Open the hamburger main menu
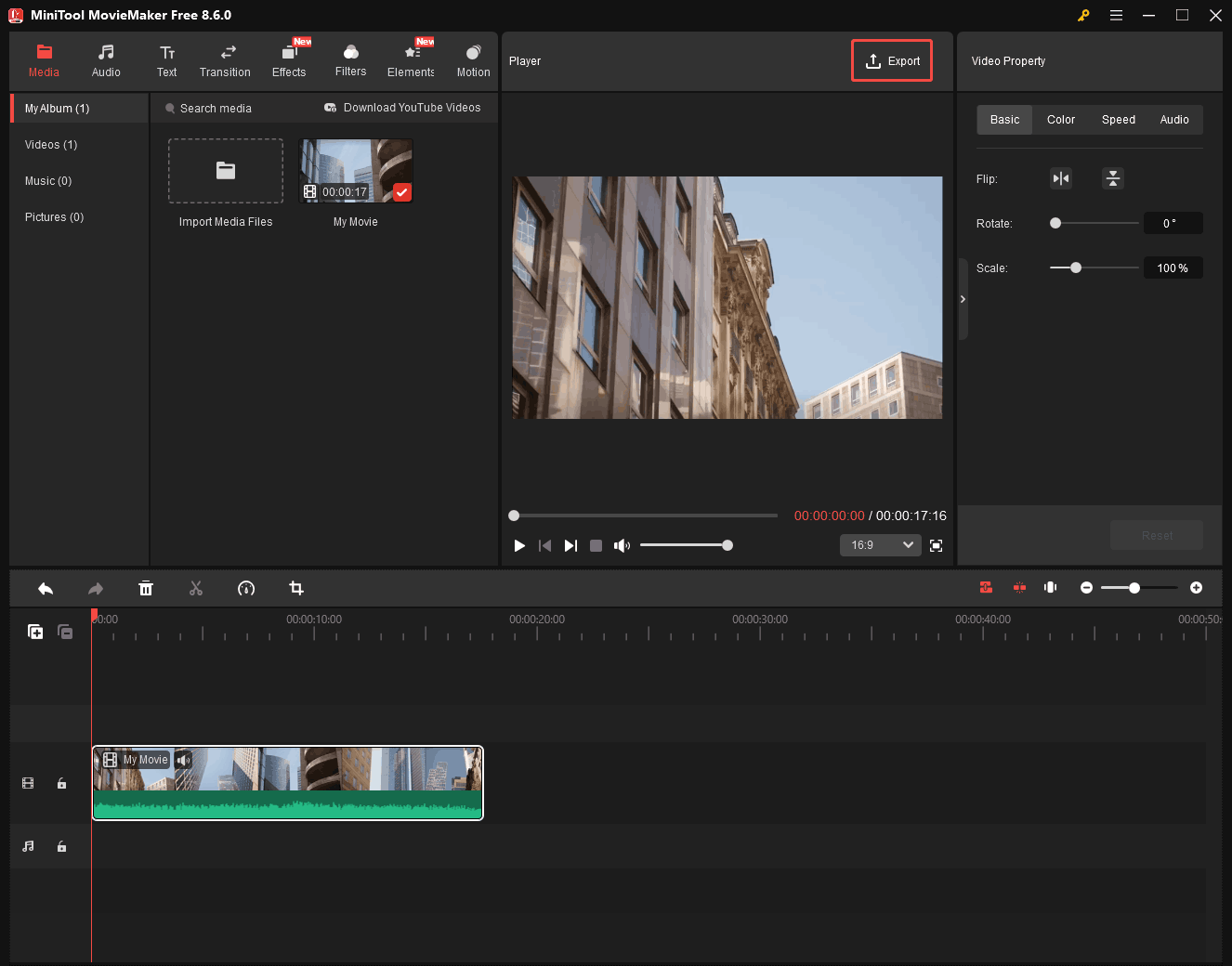Screen dimensions: 1232x966 pos(1116,15)
